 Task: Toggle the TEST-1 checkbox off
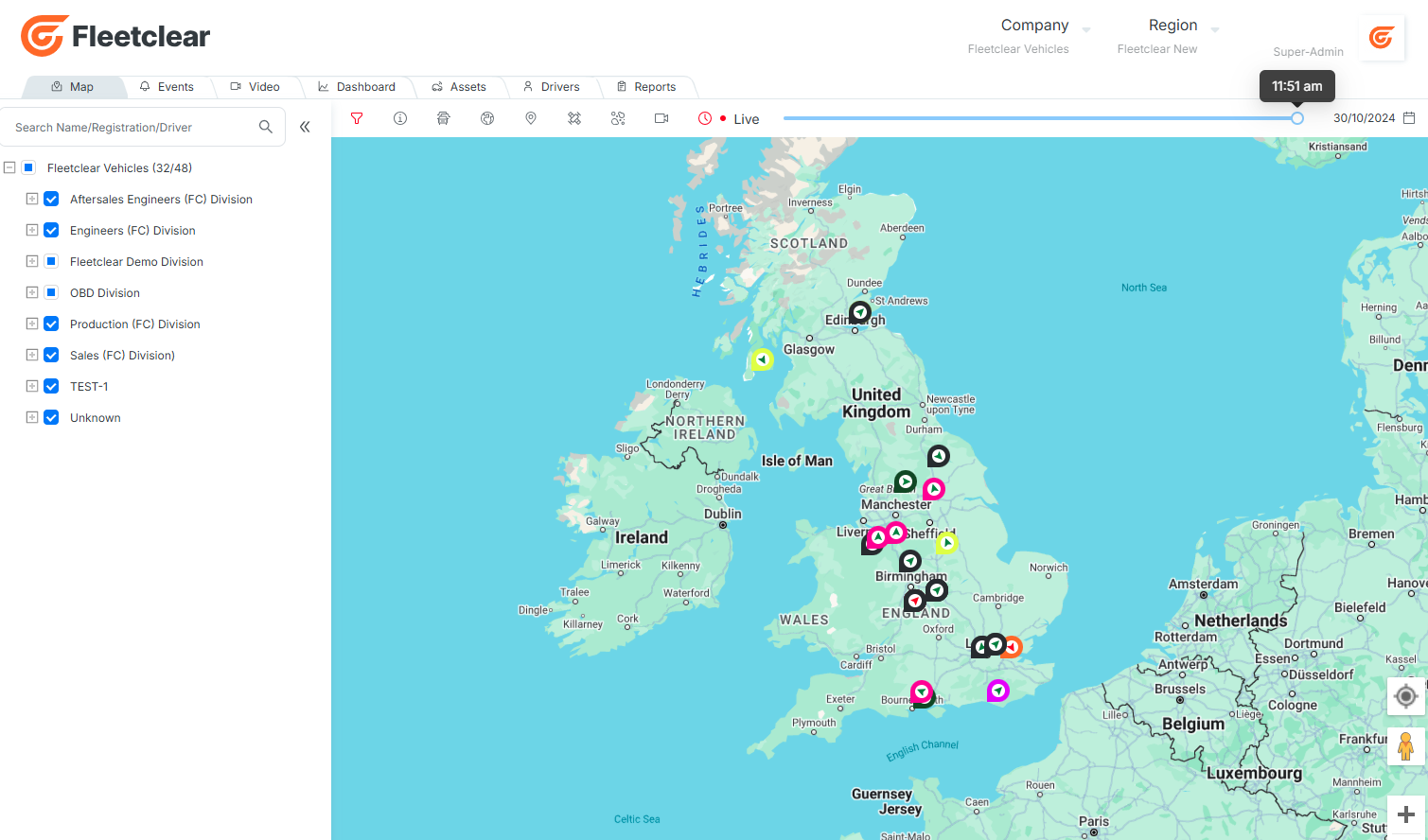pyautogui.click(x=51, y=386)
